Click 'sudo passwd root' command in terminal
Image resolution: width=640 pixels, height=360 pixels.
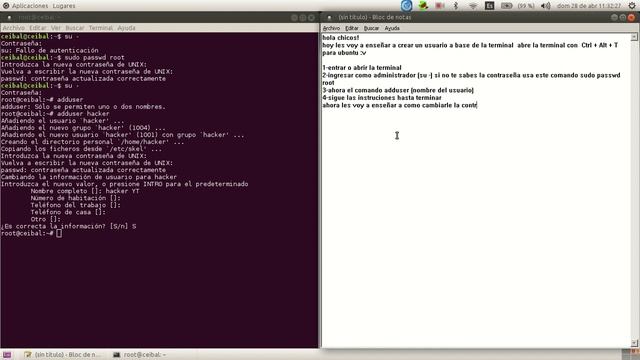click(x=94, y=58)
